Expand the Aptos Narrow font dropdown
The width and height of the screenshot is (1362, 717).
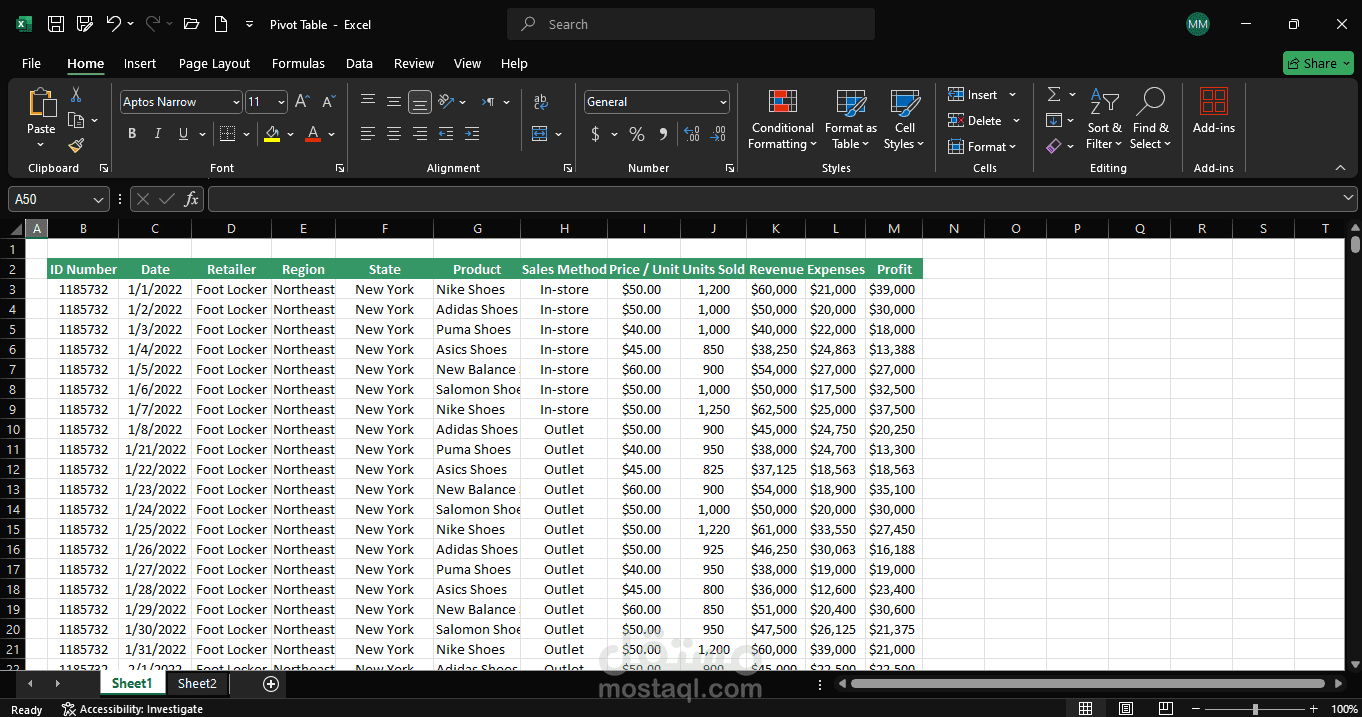(x=236, y=102)
